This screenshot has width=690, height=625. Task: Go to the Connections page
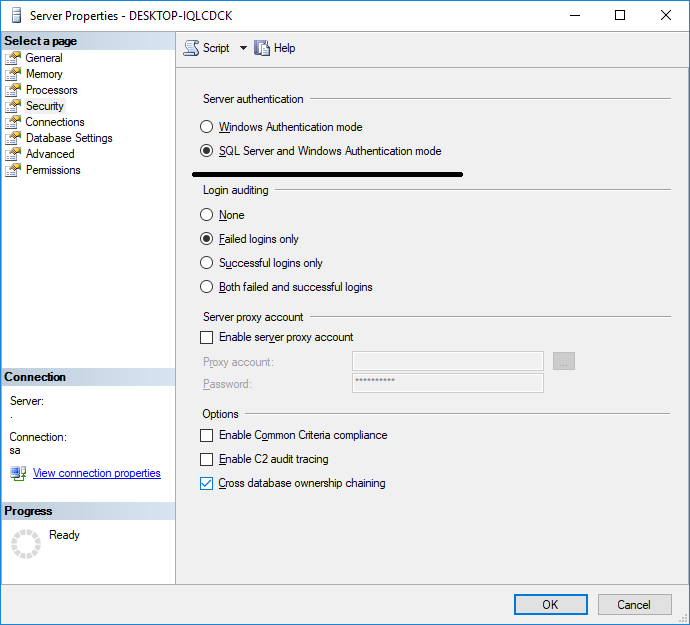click(x=55, y=122)
